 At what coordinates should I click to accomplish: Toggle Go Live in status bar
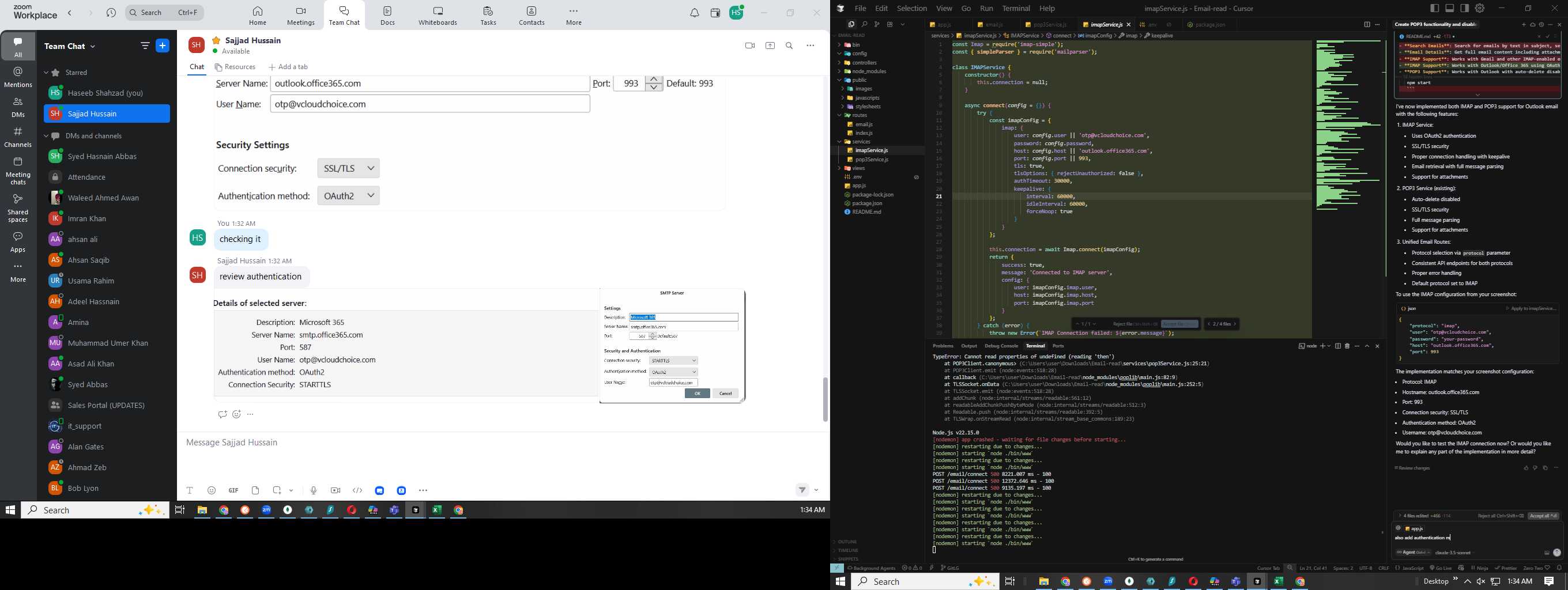(x=1440, y=568)
